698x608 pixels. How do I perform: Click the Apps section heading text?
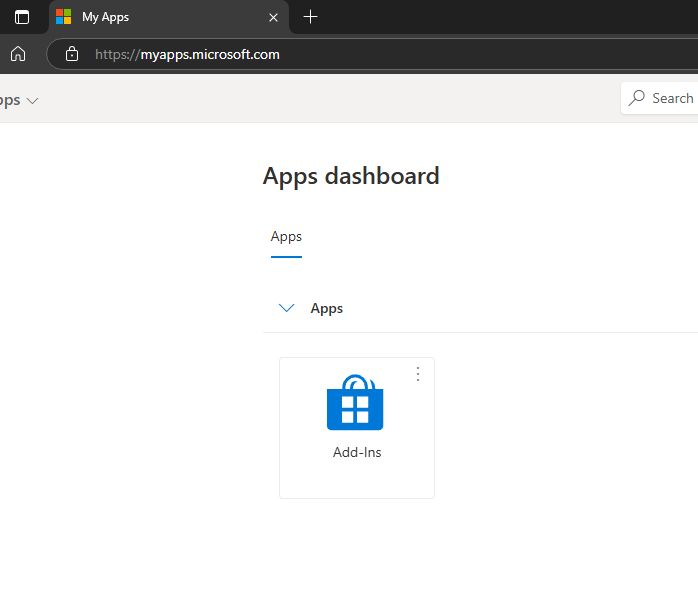click(x=327, y=308)
